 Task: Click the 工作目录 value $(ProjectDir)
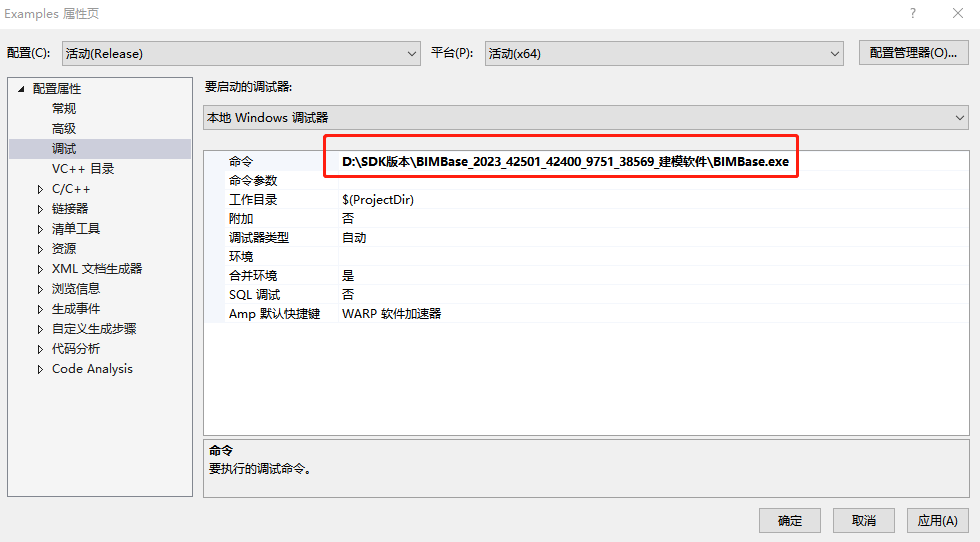378,199
